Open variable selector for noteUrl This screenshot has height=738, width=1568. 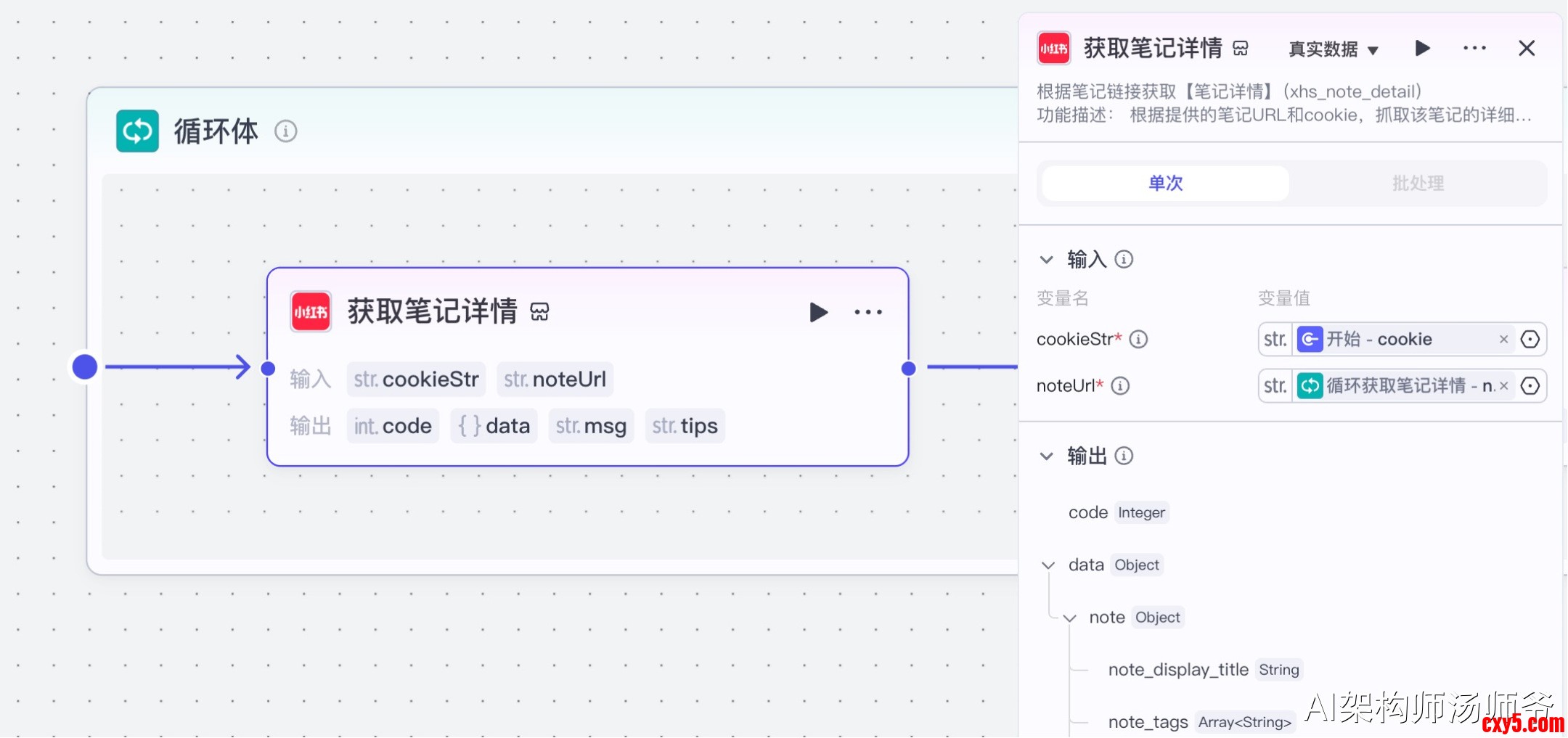[x=1530, y=385]
